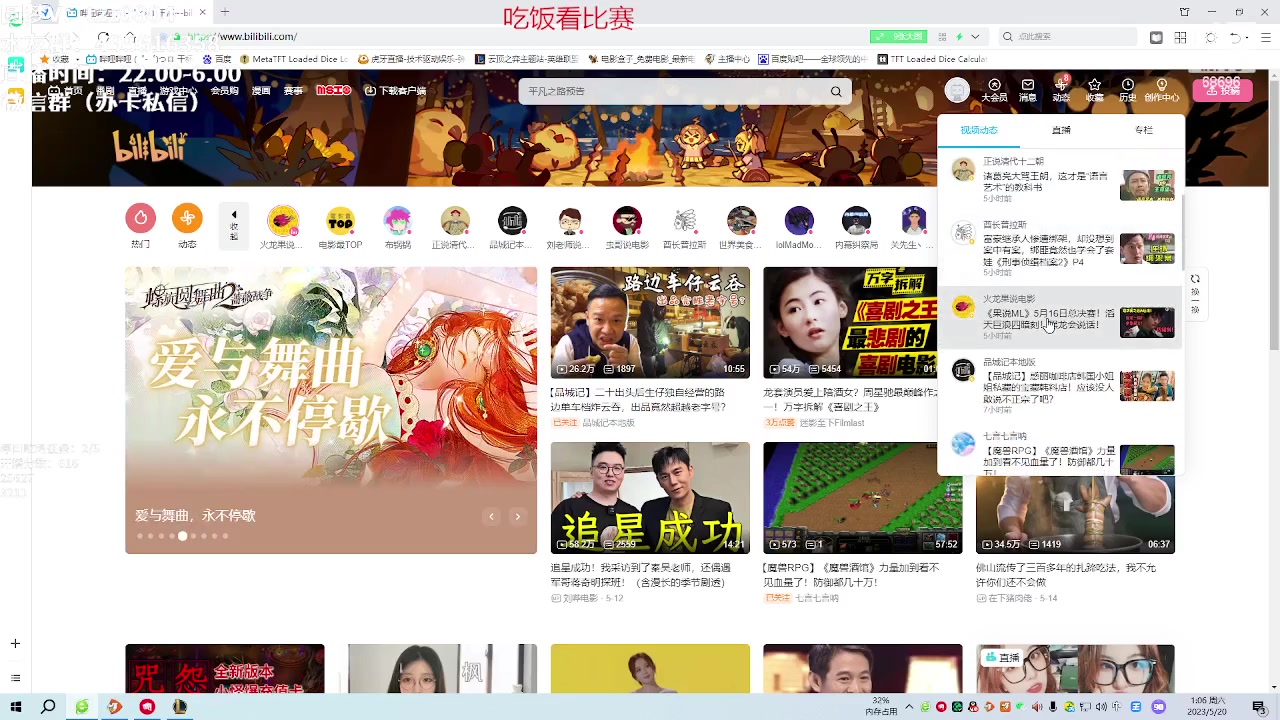Open the Windows Start menu
Screen dimensions: 1280x720
click(x=15, y=707)
